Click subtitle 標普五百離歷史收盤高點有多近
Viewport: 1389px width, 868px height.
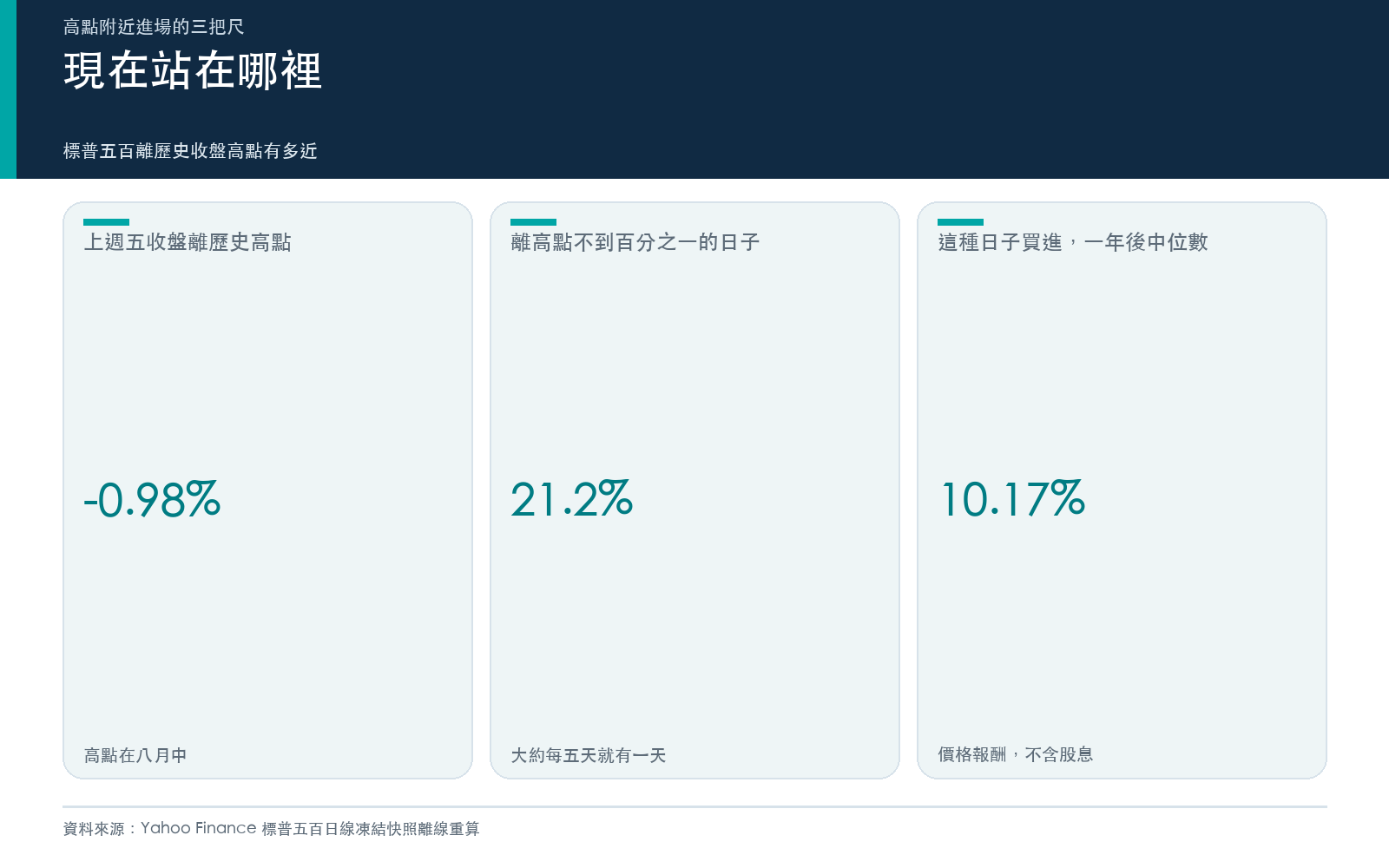(x=190, y=151)
